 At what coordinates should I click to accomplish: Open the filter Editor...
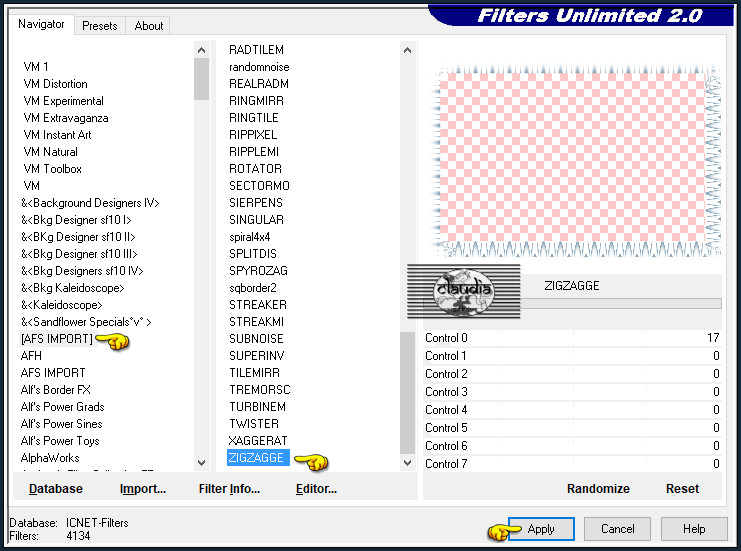pyautogui.click(x=316, y=489)
